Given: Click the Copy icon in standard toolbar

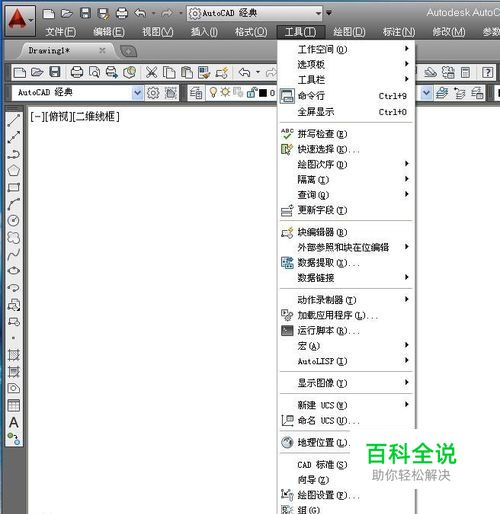Looking at the screenshot, I should (169, 72).
